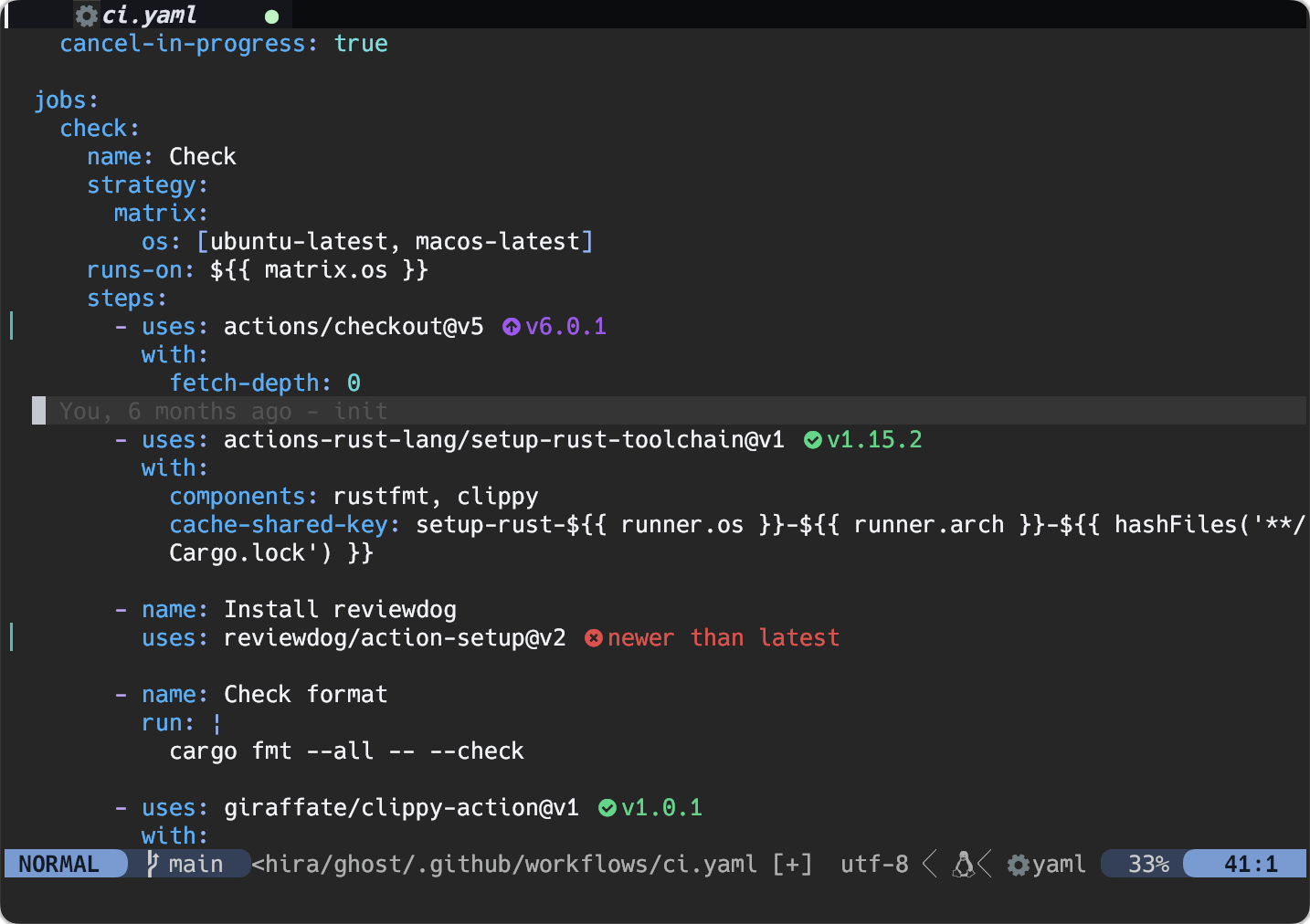The image size is (1310, 924).
Task: Click the 'actions/checkout@v5' action reference
Action: [x=354, y=327]
